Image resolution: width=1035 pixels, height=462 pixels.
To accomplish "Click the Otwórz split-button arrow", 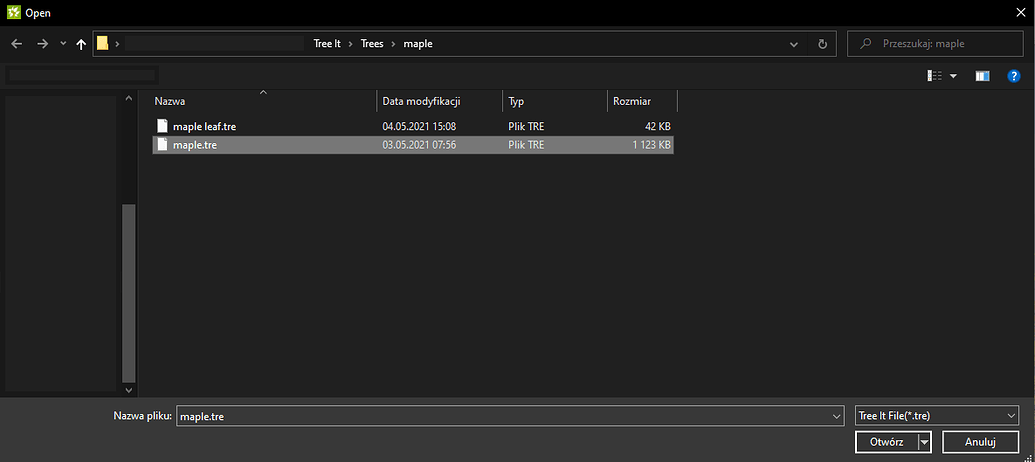I will (925, 442).
